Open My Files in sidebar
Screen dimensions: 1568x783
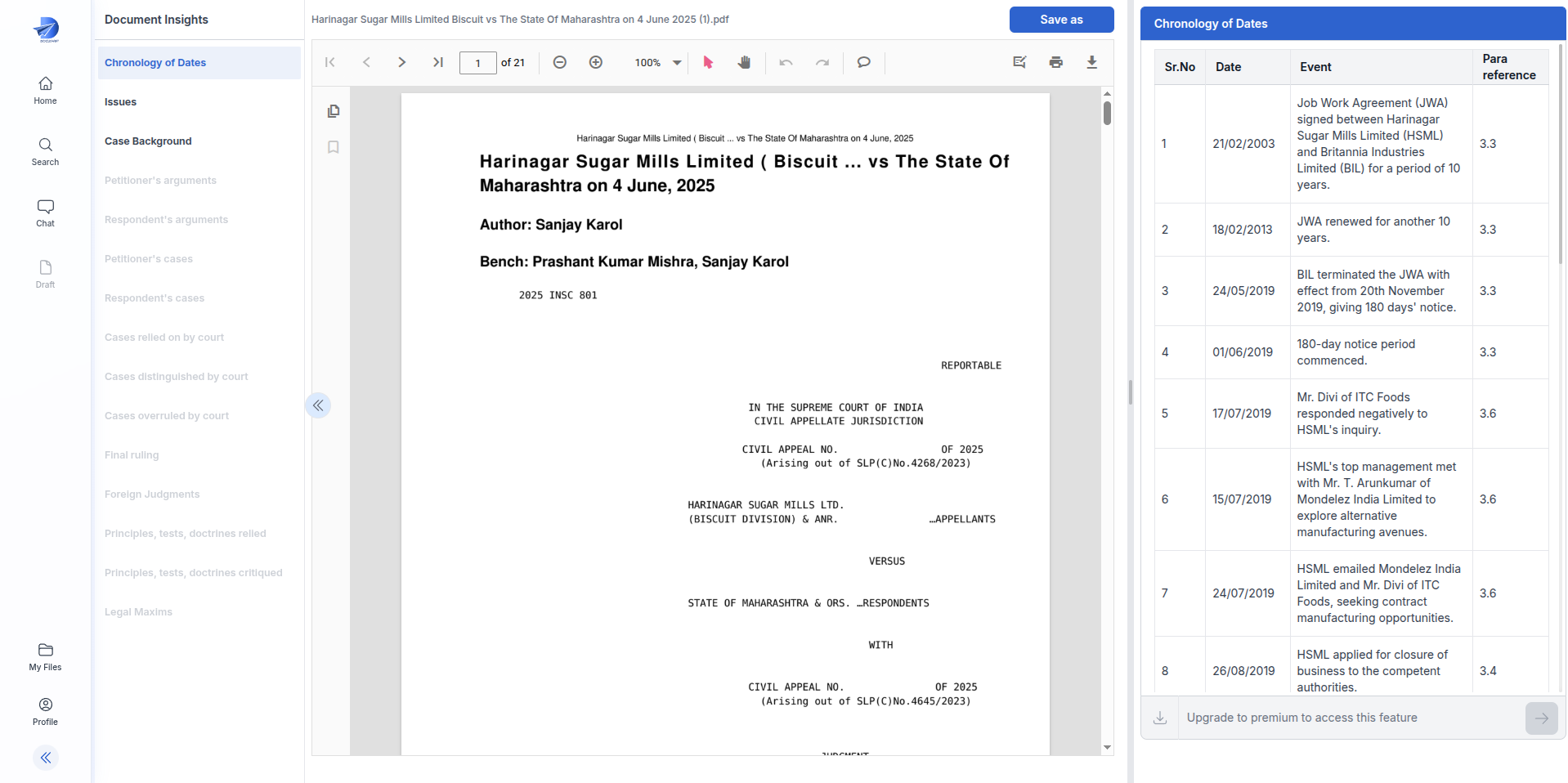click(x=46, y=656)
